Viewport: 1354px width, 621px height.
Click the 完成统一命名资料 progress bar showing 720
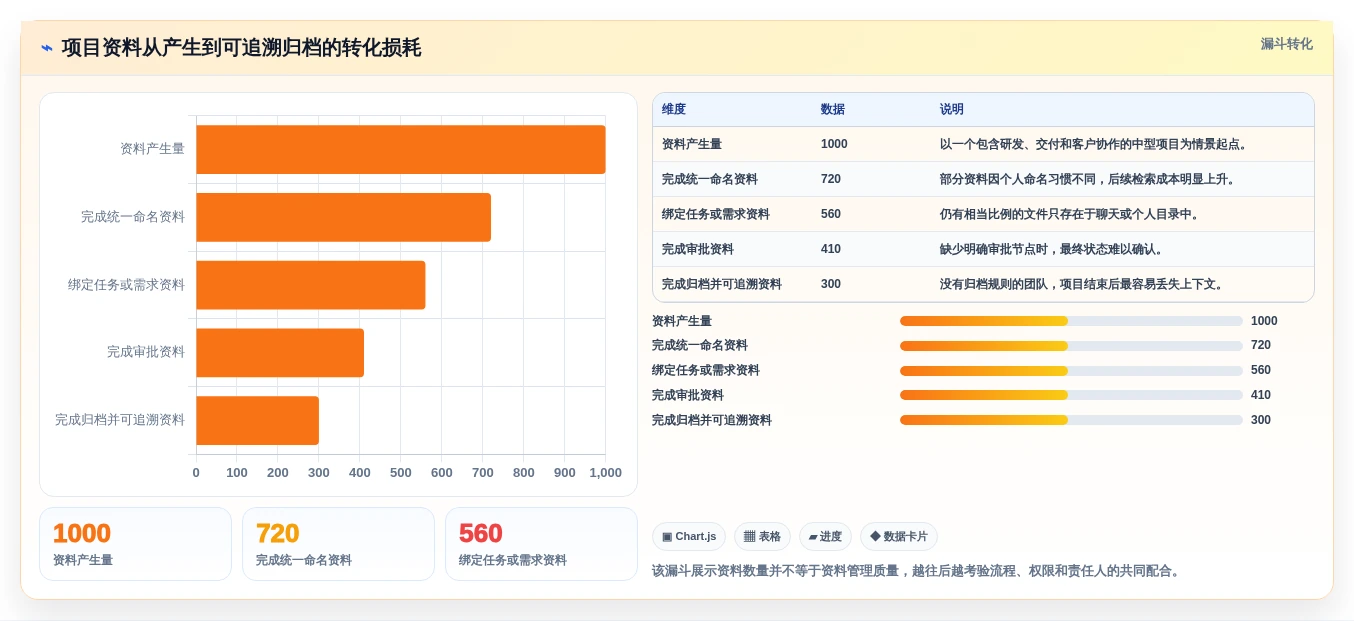(1071, 346)
